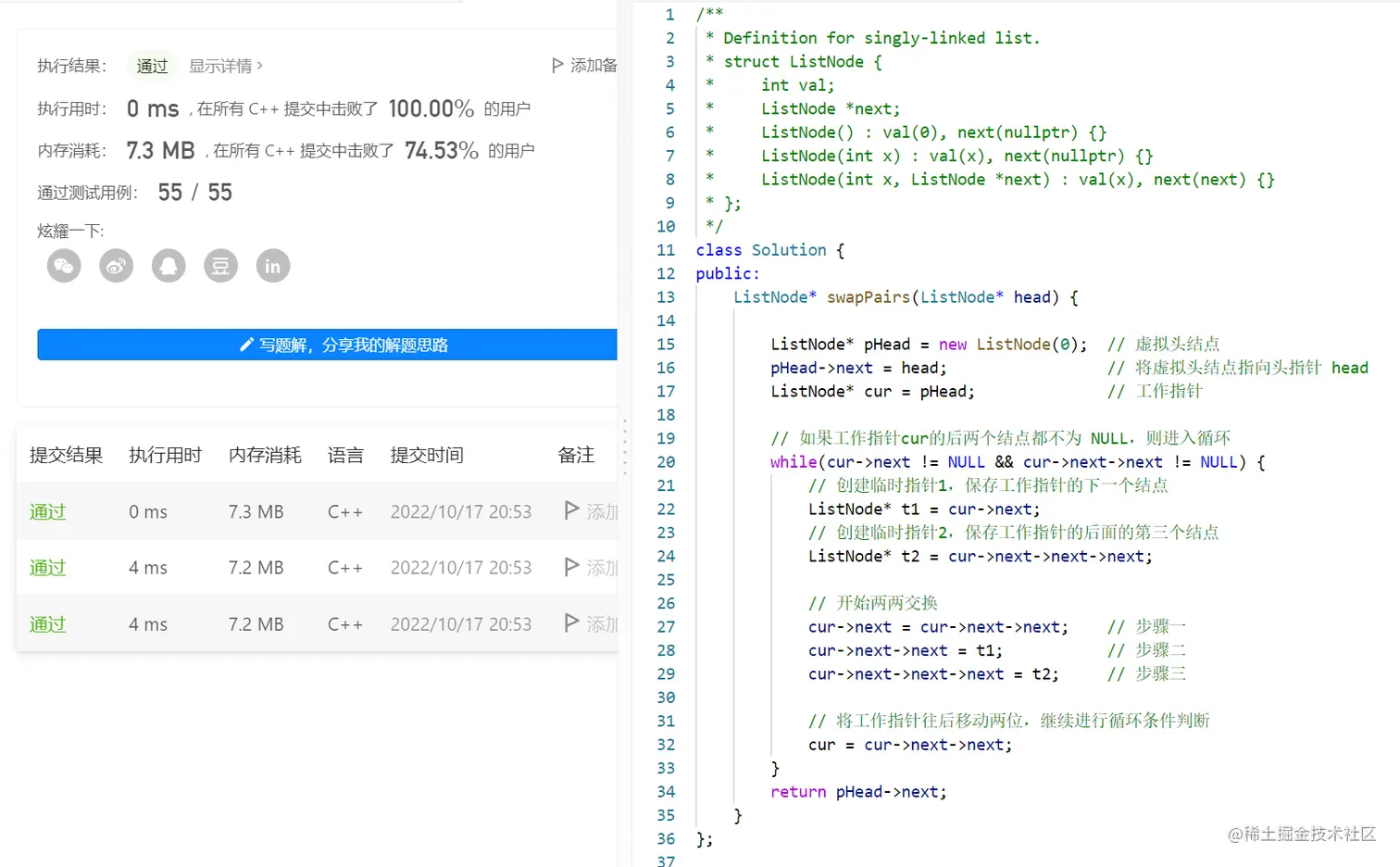Image resolution: width=1400 pixels, height=867 pixels.
Task: Click the 'return pHead->next;' code line
Action: (858, 792)
